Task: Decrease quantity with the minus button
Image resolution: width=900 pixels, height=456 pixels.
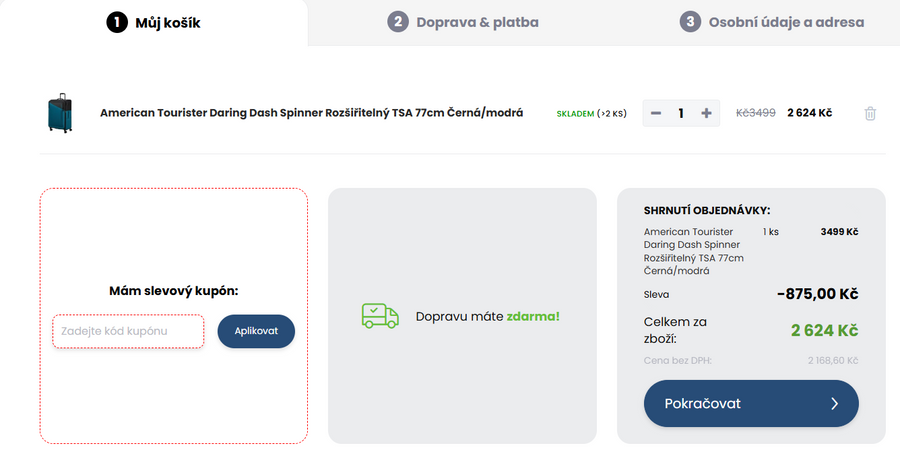Action: coord(656,113)
